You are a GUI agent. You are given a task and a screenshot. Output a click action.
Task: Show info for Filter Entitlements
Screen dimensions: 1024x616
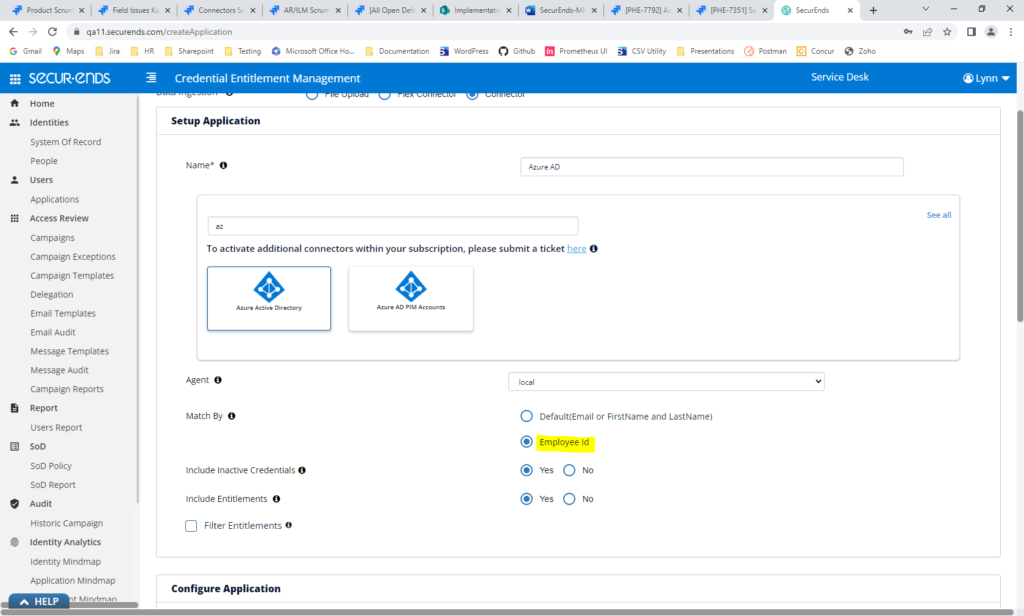click(289, 525)
